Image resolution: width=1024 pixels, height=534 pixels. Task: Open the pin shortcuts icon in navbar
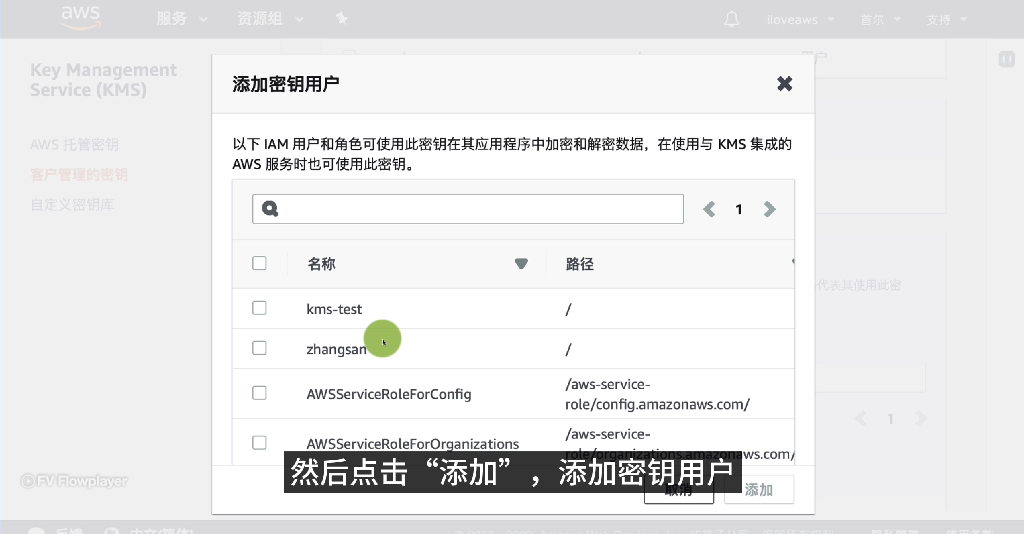coord(342,19)
